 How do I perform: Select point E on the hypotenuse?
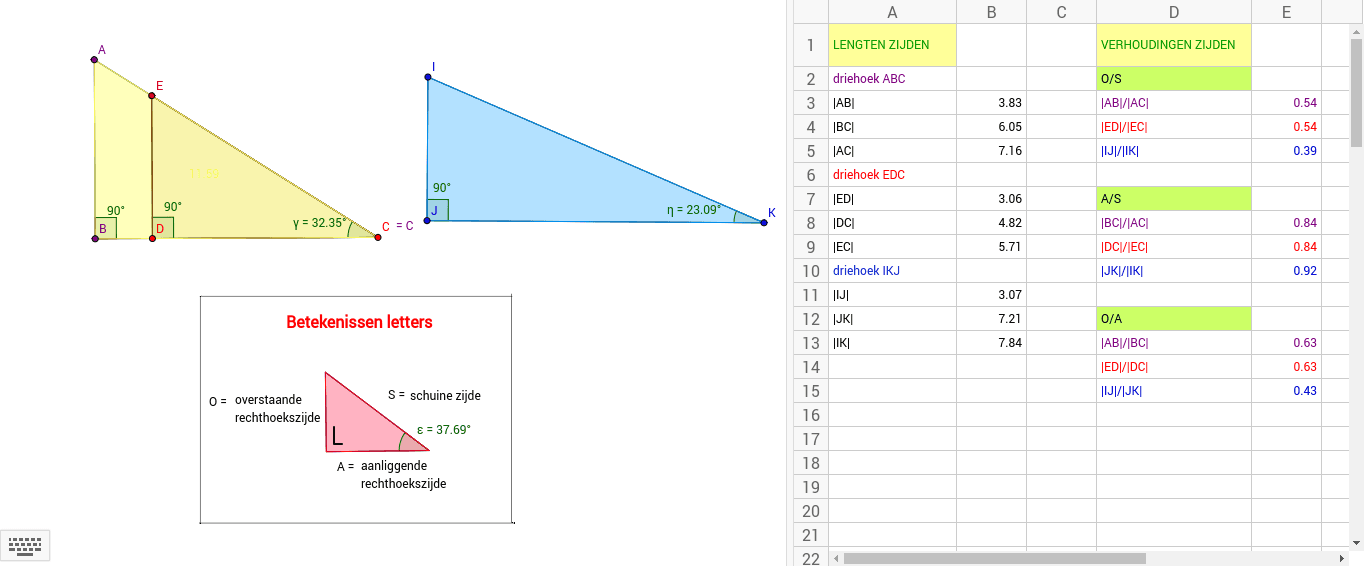[152, 96]
